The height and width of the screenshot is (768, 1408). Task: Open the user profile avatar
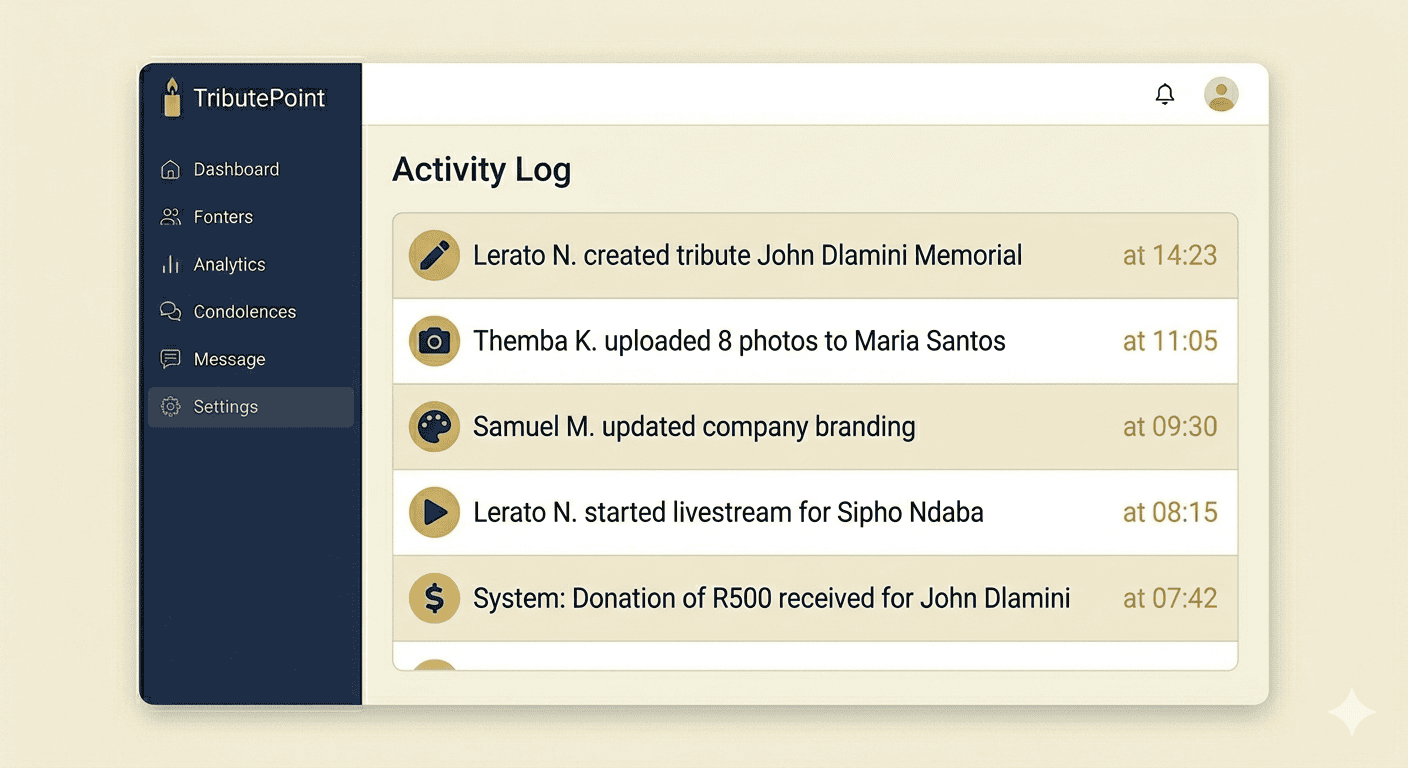(1221, 93)
